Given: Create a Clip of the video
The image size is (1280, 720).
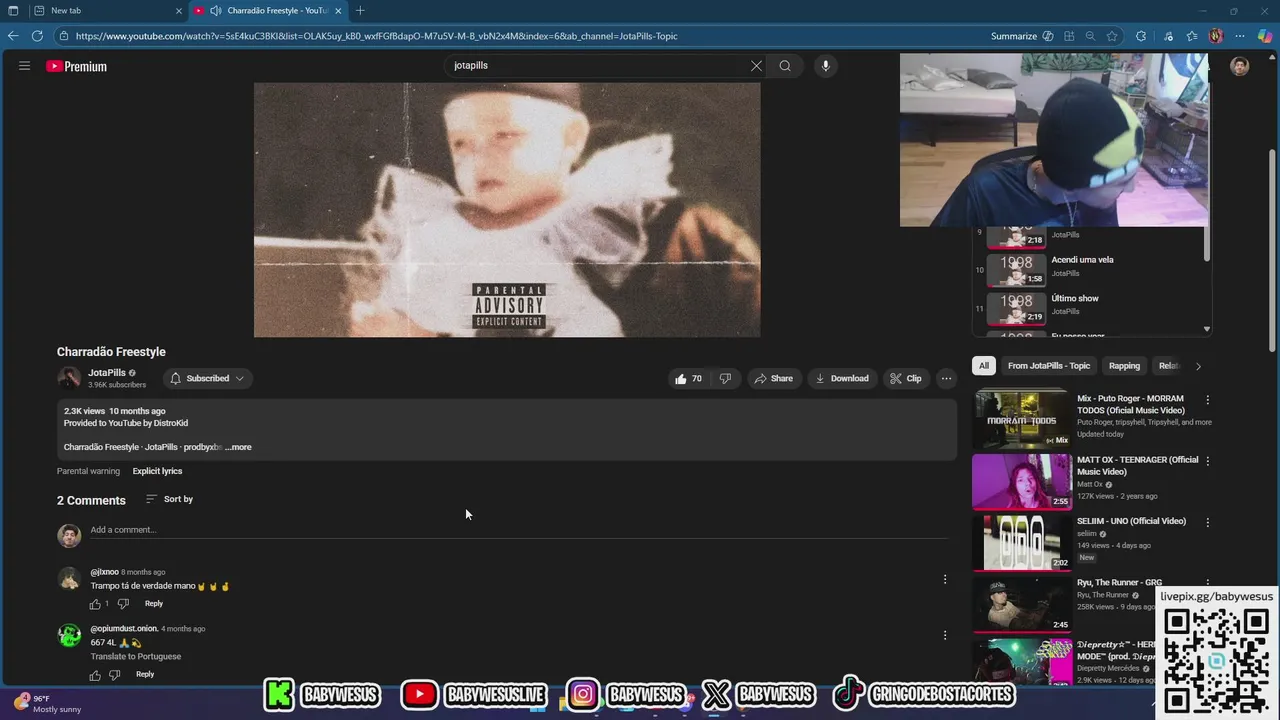Looking at the screenshot, I should pyautogui.click(x=905, y=378).
